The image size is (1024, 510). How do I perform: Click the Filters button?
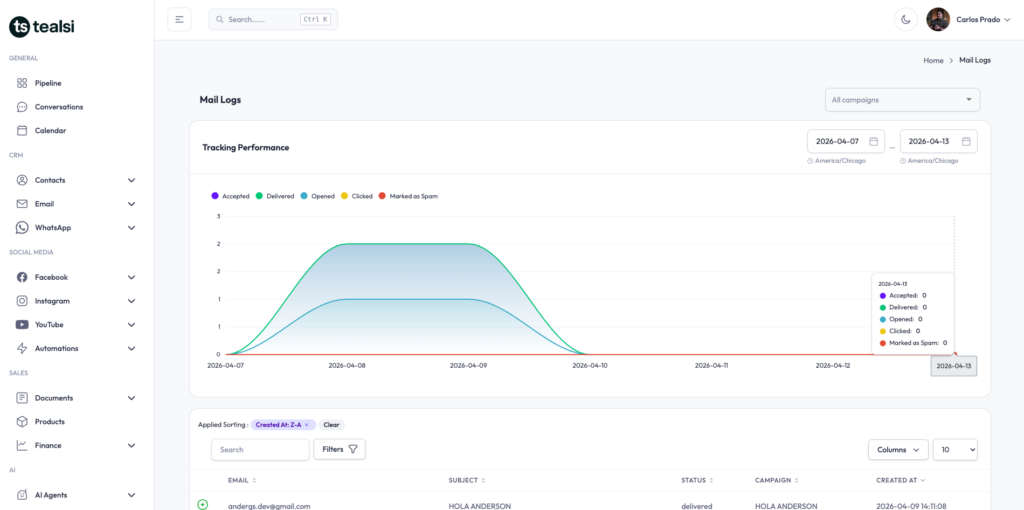[x=339, y=450]
